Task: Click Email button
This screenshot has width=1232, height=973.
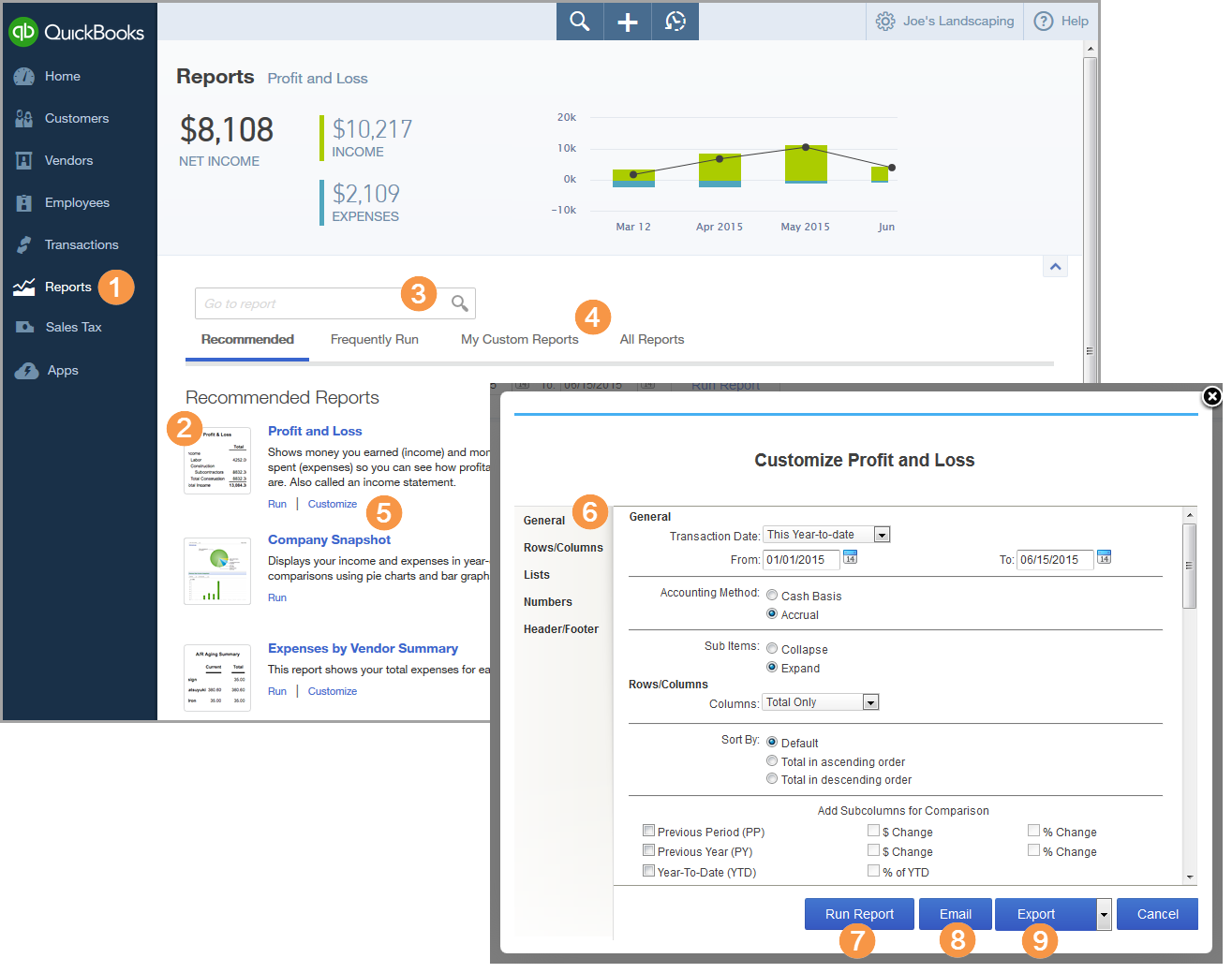Action: coord(956,915)
